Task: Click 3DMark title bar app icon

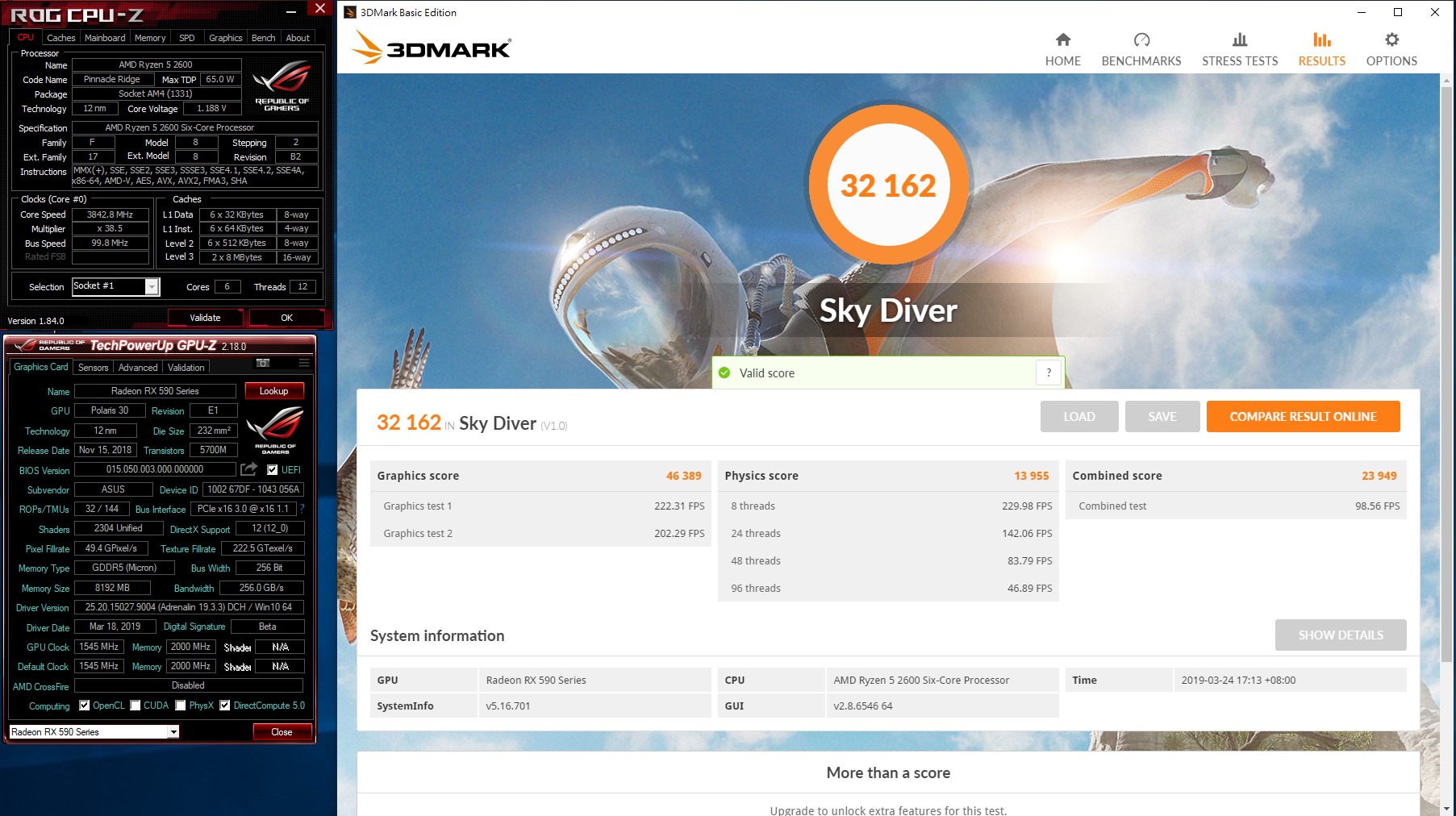Action: [x=350, y=12]
